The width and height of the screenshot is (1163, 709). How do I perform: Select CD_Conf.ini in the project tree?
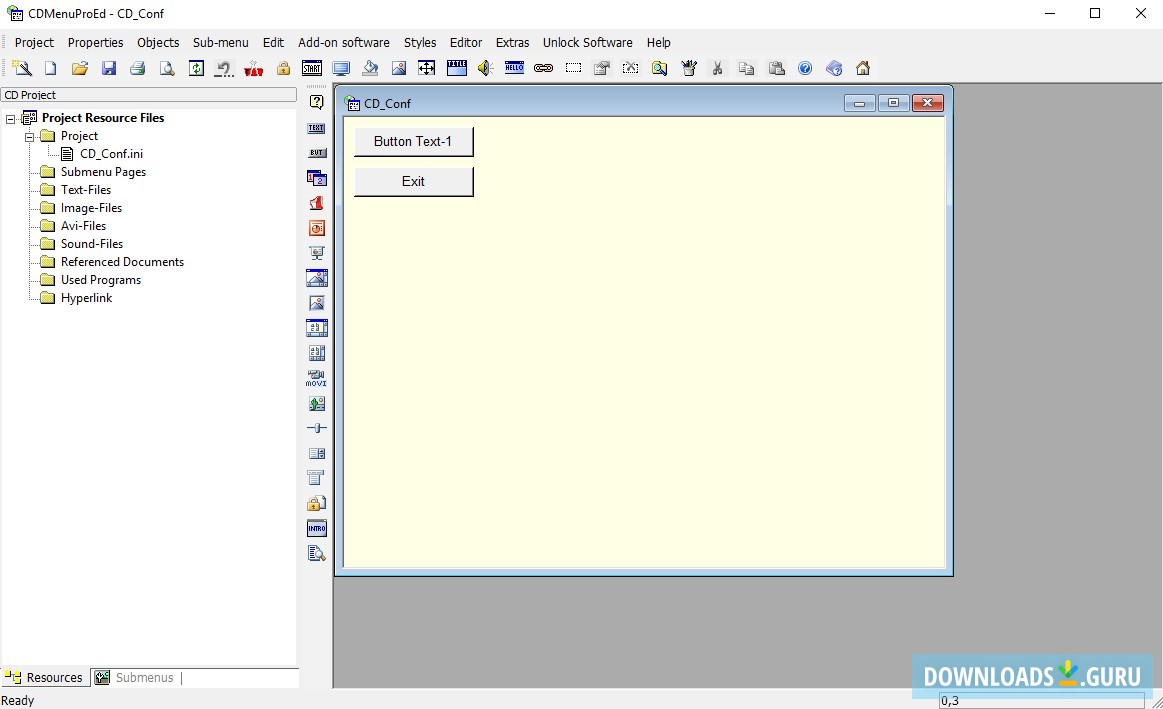click(111, 154)
